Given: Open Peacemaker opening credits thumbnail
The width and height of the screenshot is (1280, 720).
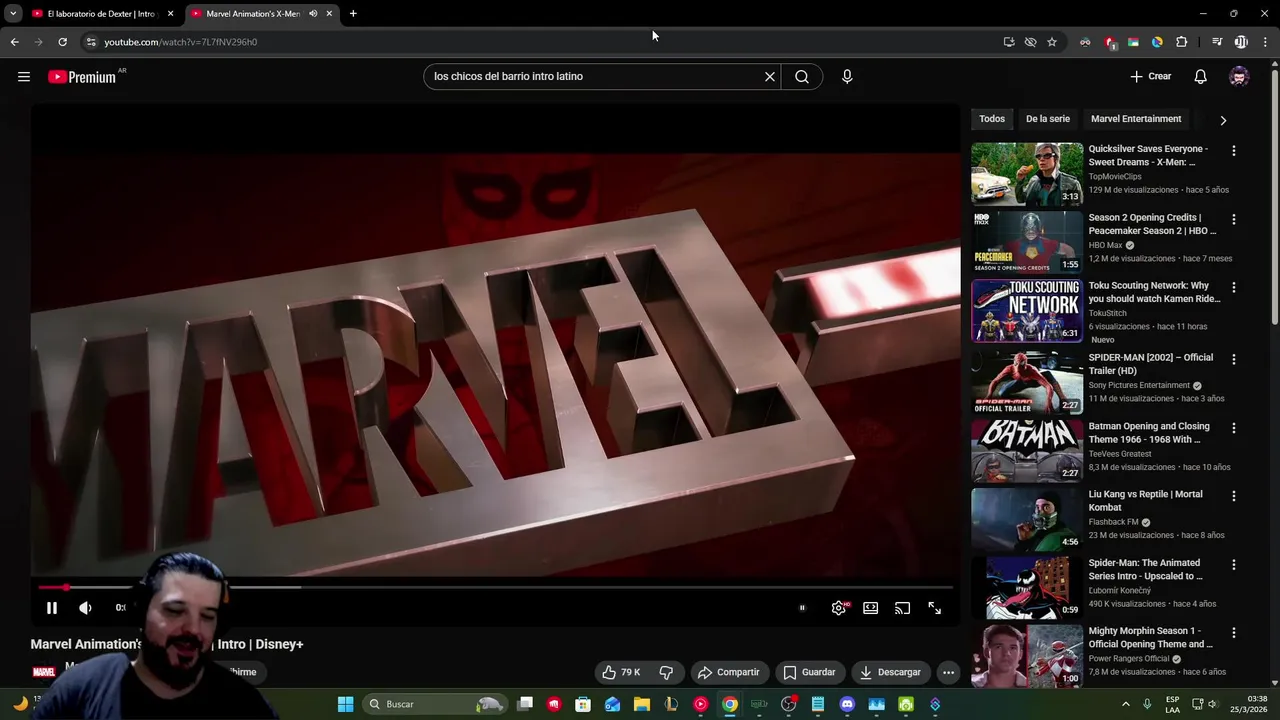Looking at the screenshot, I should 1027,242.
